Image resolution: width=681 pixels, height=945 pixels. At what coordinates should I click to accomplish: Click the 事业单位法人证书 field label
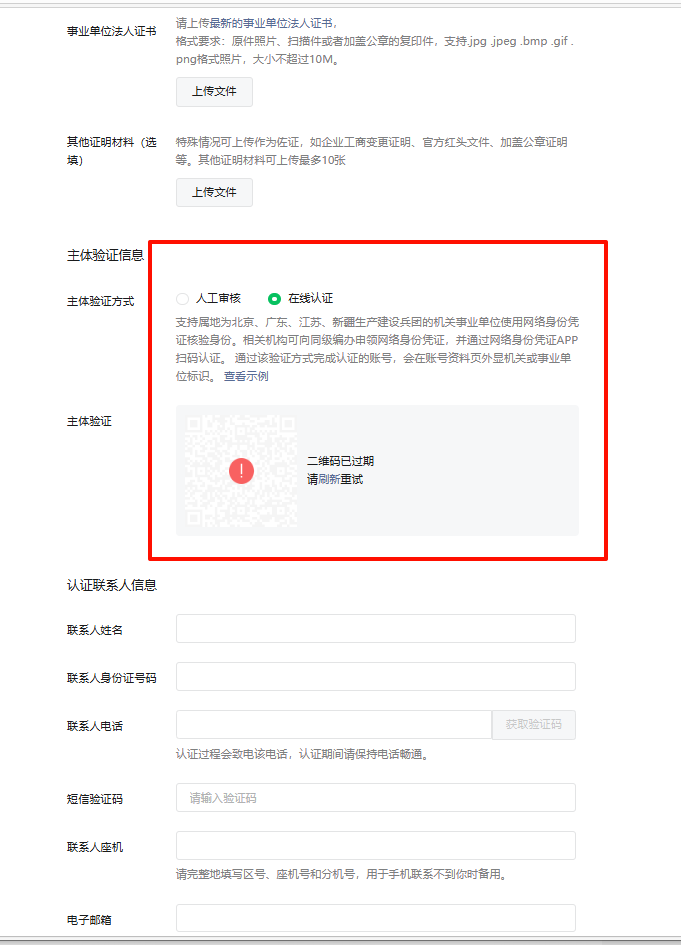click(111, 31)
